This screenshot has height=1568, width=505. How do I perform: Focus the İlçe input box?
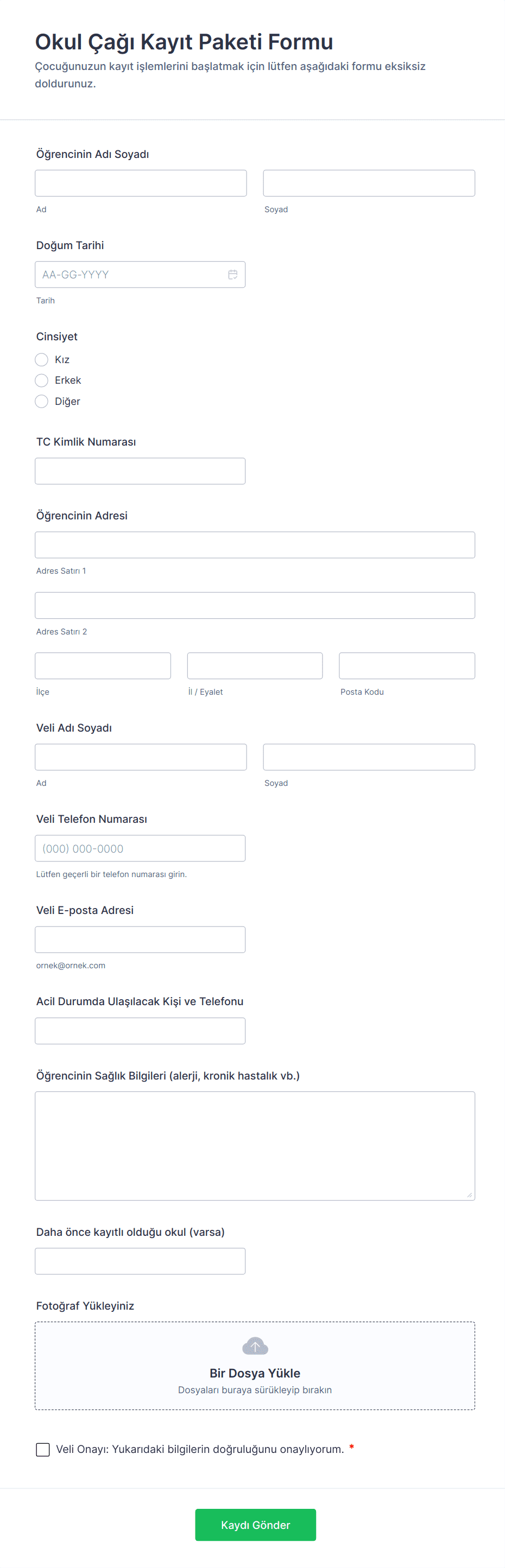[103, 666]
